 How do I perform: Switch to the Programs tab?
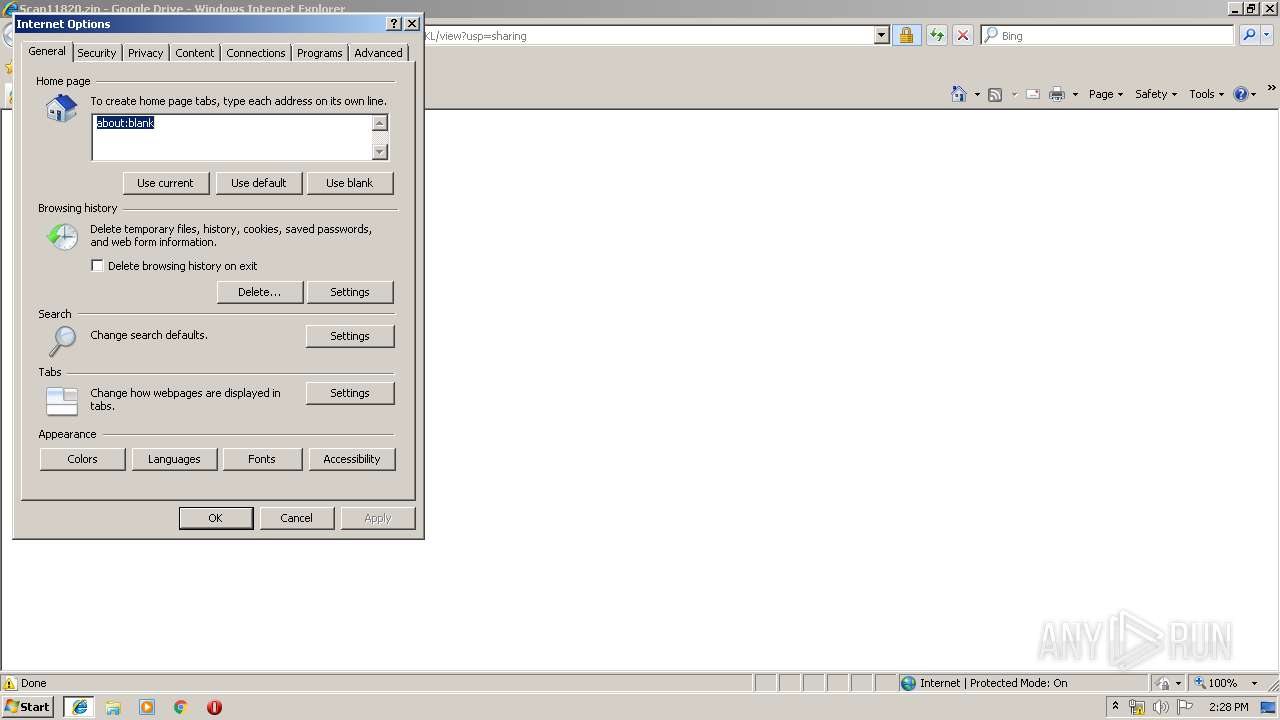(320, 53)
